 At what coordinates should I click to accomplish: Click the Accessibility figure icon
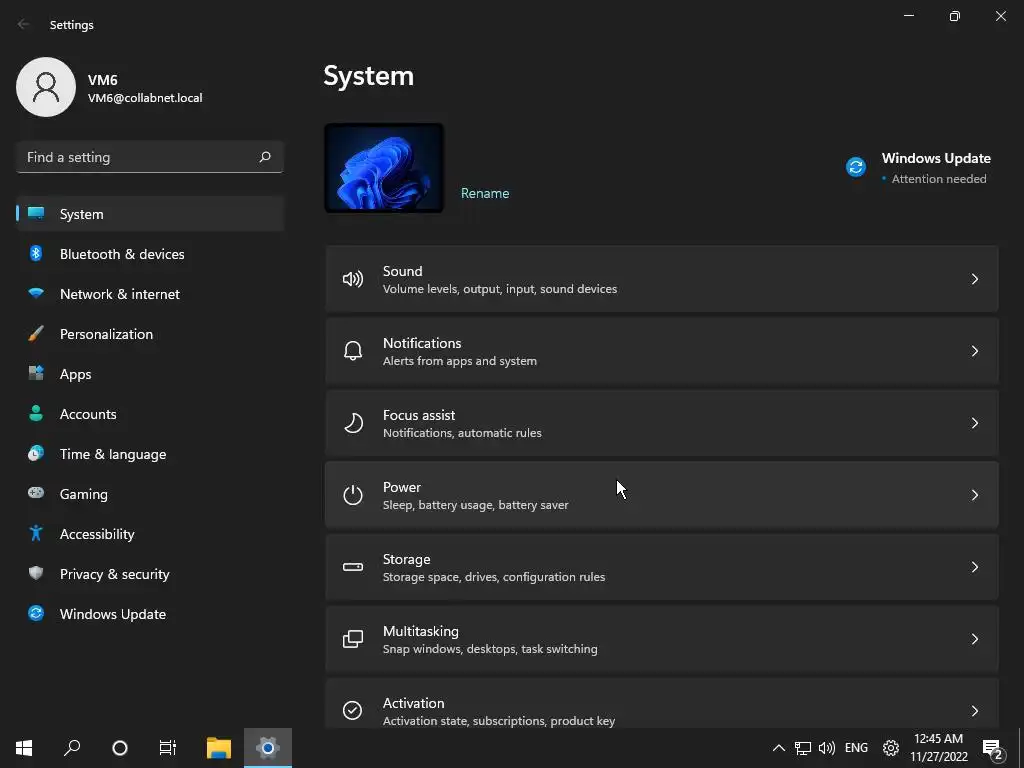click(x=36, y=534)
